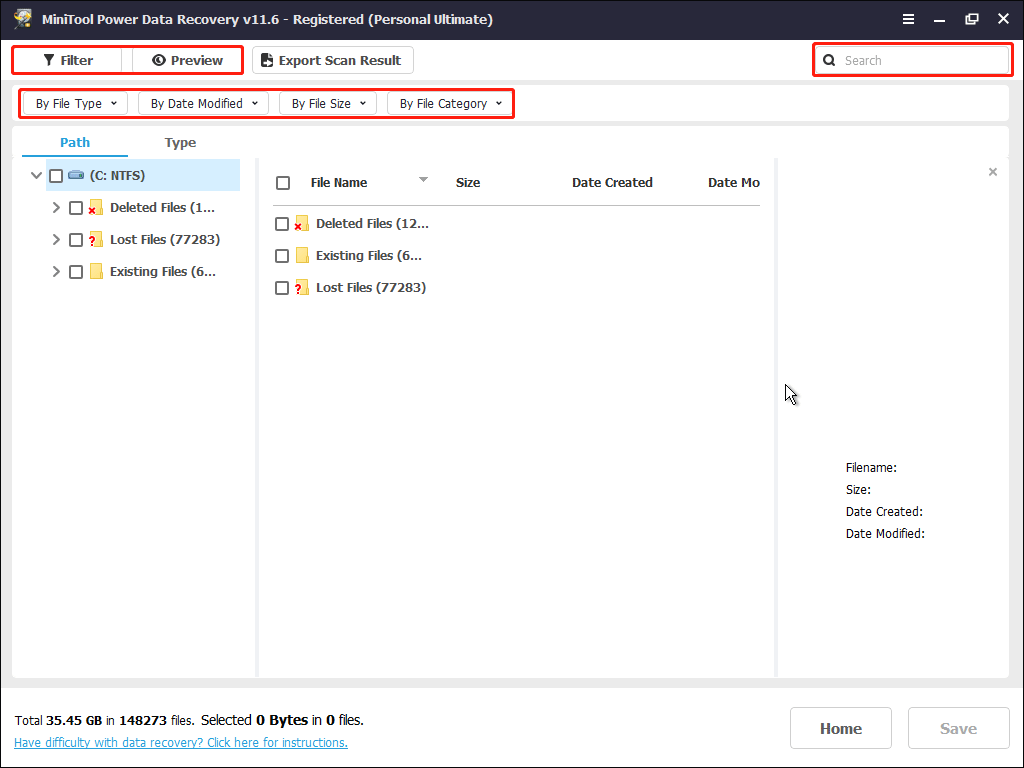Click the sort arrow next to File Name
Image resolution: width=1024 pixels, height=768 pixels.
[x=423, y=180]
